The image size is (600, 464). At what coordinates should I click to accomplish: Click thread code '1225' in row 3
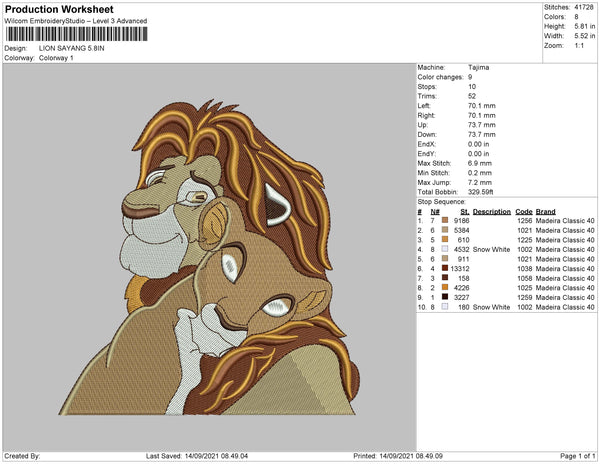525,240
